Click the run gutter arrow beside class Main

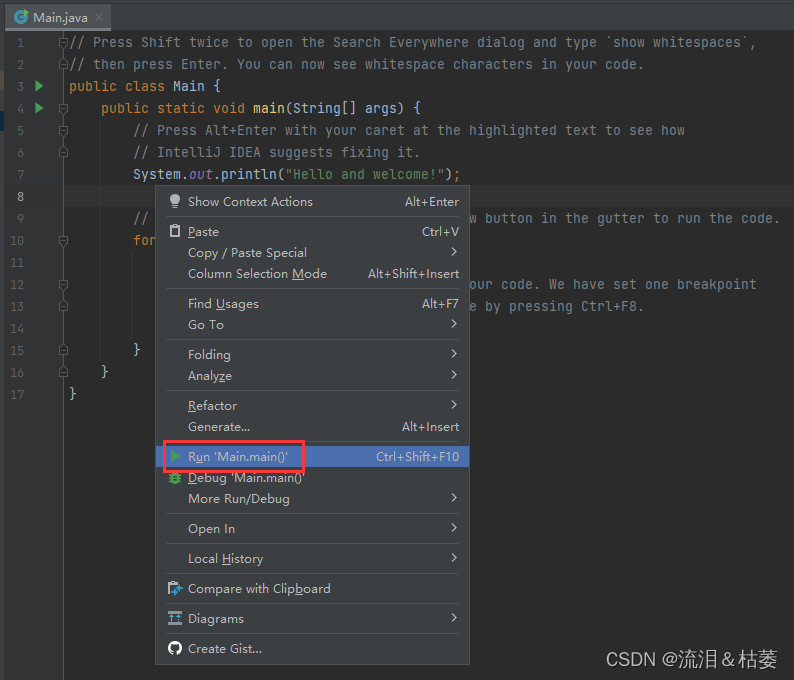pos(39,86)
